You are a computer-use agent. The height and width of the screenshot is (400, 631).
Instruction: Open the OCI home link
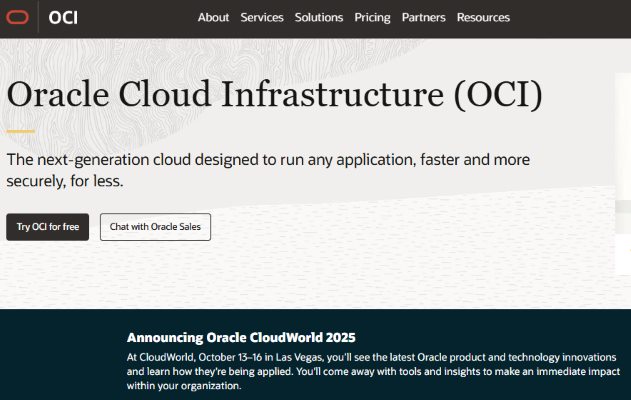(63, 18)
